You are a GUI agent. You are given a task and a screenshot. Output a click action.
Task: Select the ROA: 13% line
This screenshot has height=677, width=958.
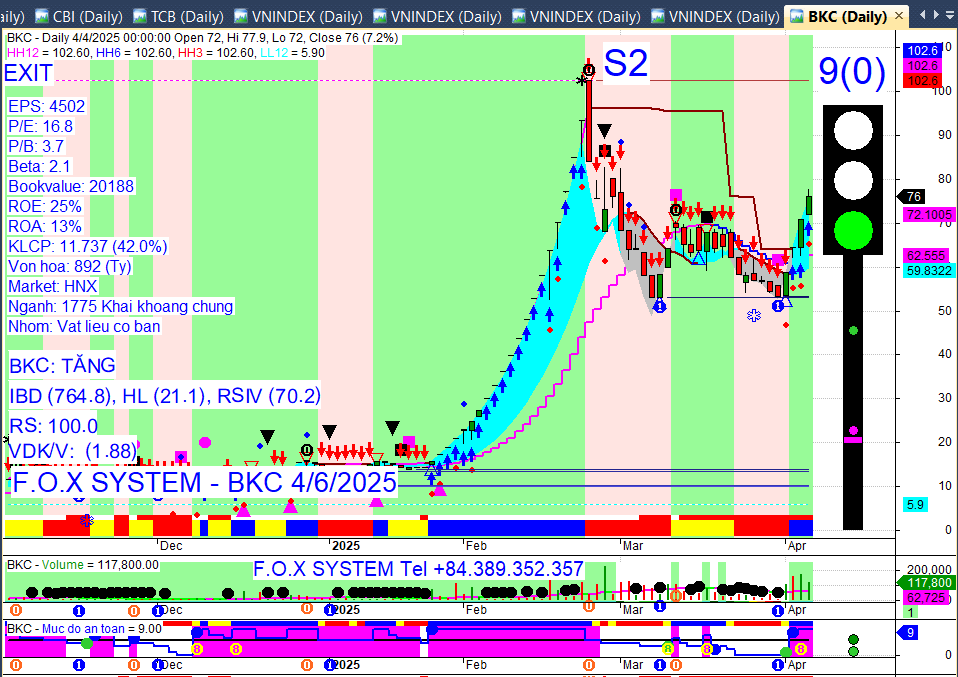pos(45,227)
